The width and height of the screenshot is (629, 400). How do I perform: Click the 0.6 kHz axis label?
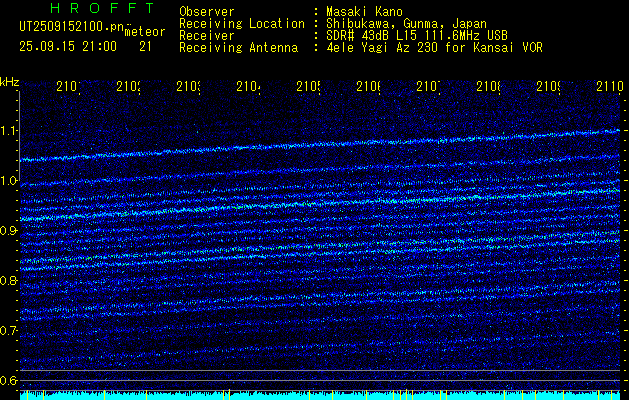point(8,381)
